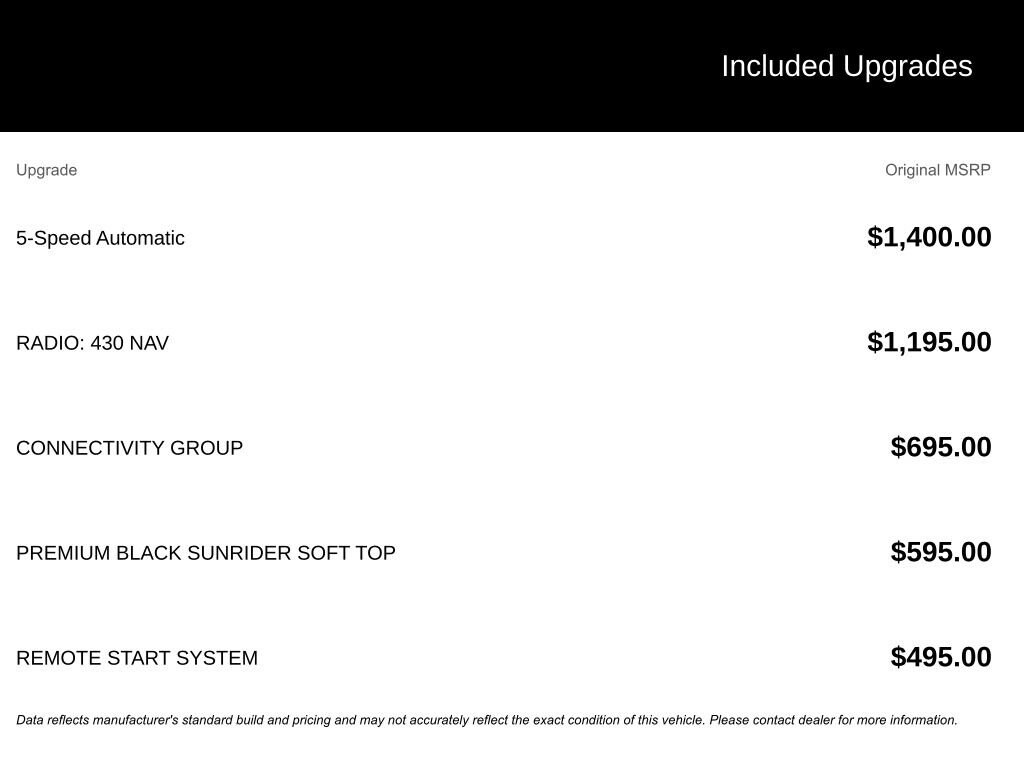Click "Please contact dealer for more information"
Screen dimensions: 1024x768
click(833, 720)
